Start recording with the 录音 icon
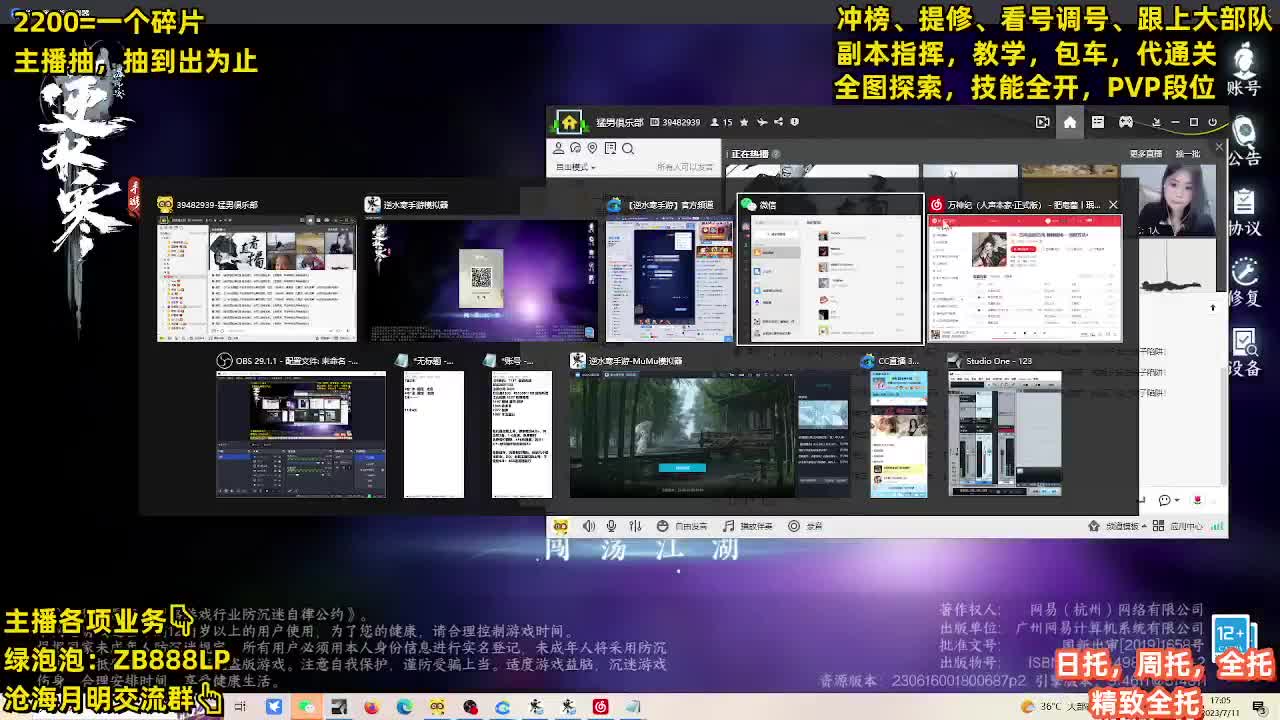This screenshot has height=720, width=1280. (x=793, y=527)
